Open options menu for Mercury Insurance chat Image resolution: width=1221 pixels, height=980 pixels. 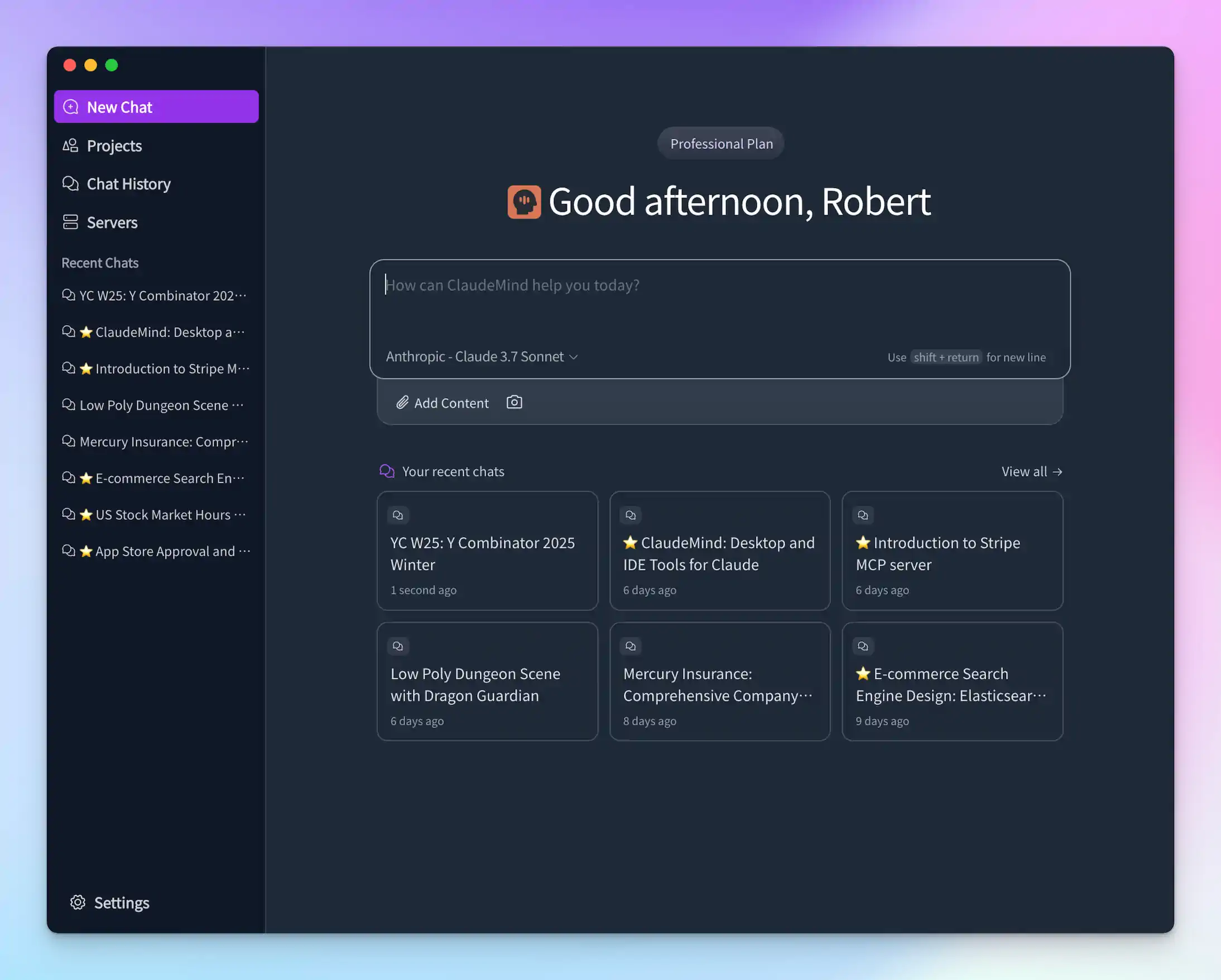pos(245,442)
